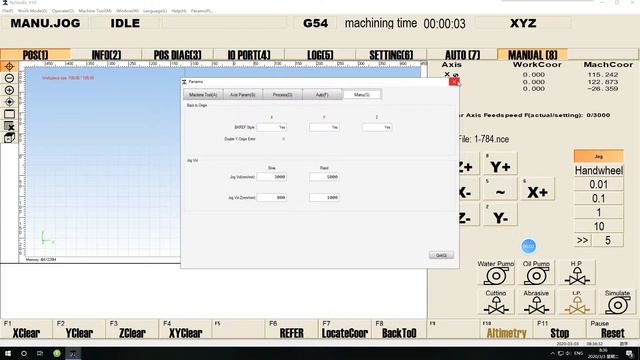Switch to the IO PORT(4) tab
This screenshot has height=360, width=640.
249,54
